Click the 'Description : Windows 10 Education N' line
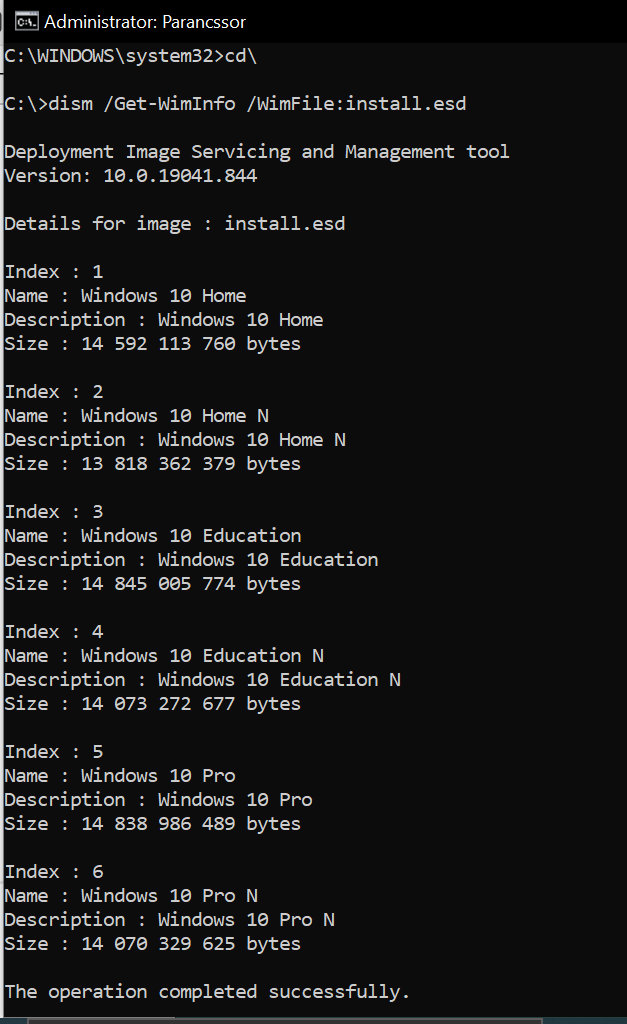The width and height of the screenshot is (627, 1024). coord(202,680)
